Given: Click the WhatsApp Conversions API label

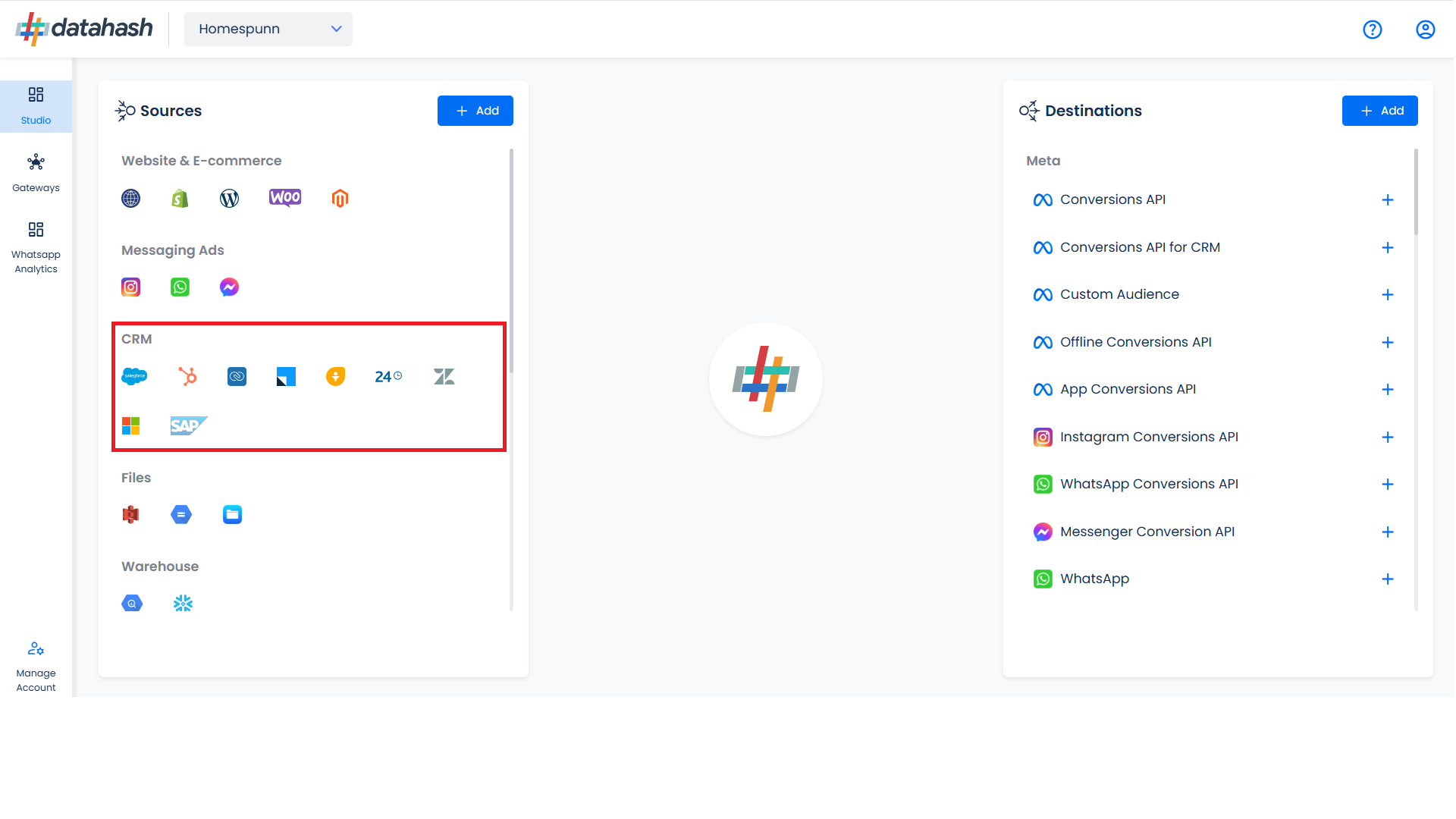Looking at the screenshot, I should tap(1149, 484).
